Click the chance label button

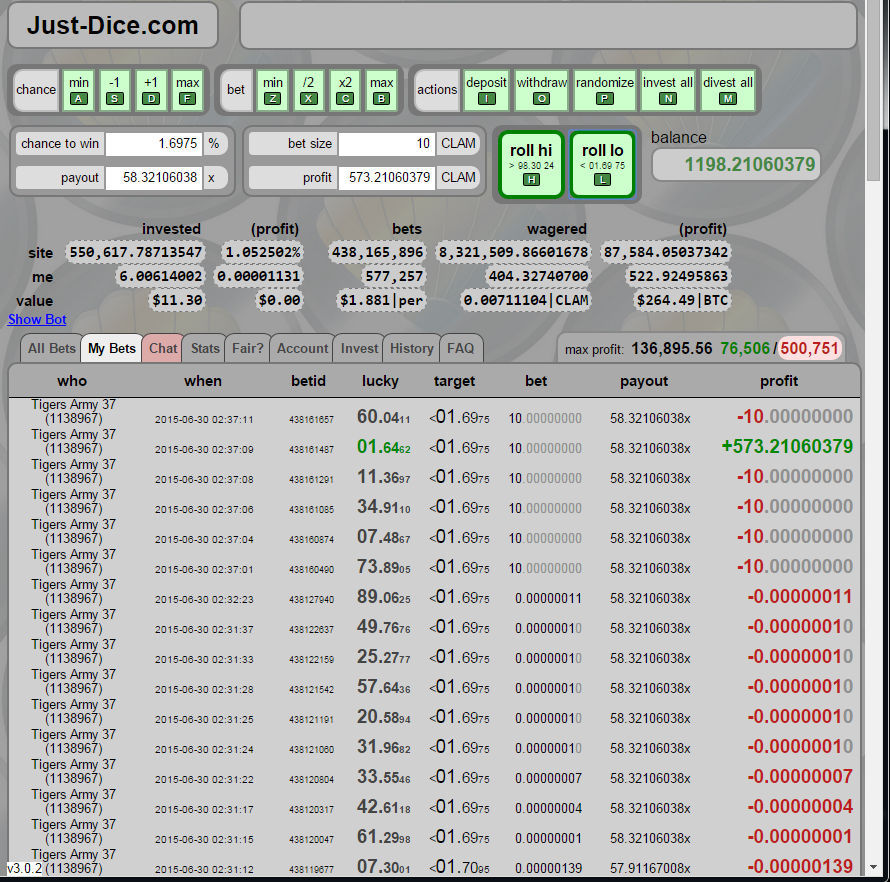[36, 90]
